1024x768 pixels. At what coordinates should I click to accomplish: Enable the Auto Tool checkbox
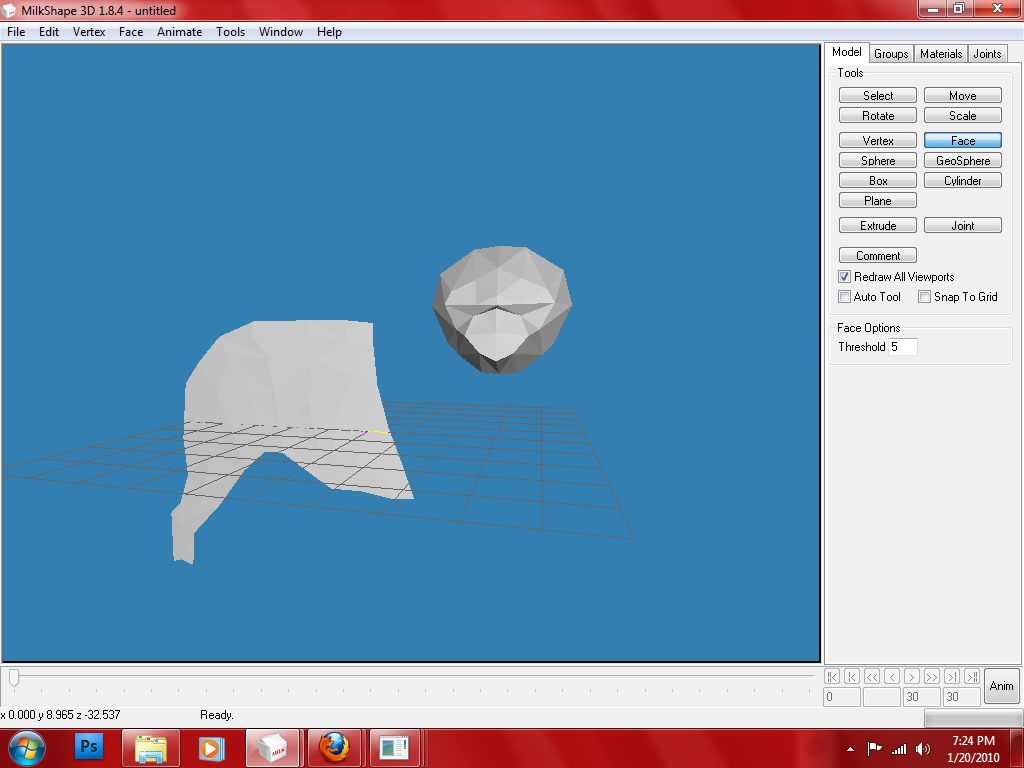844,296
